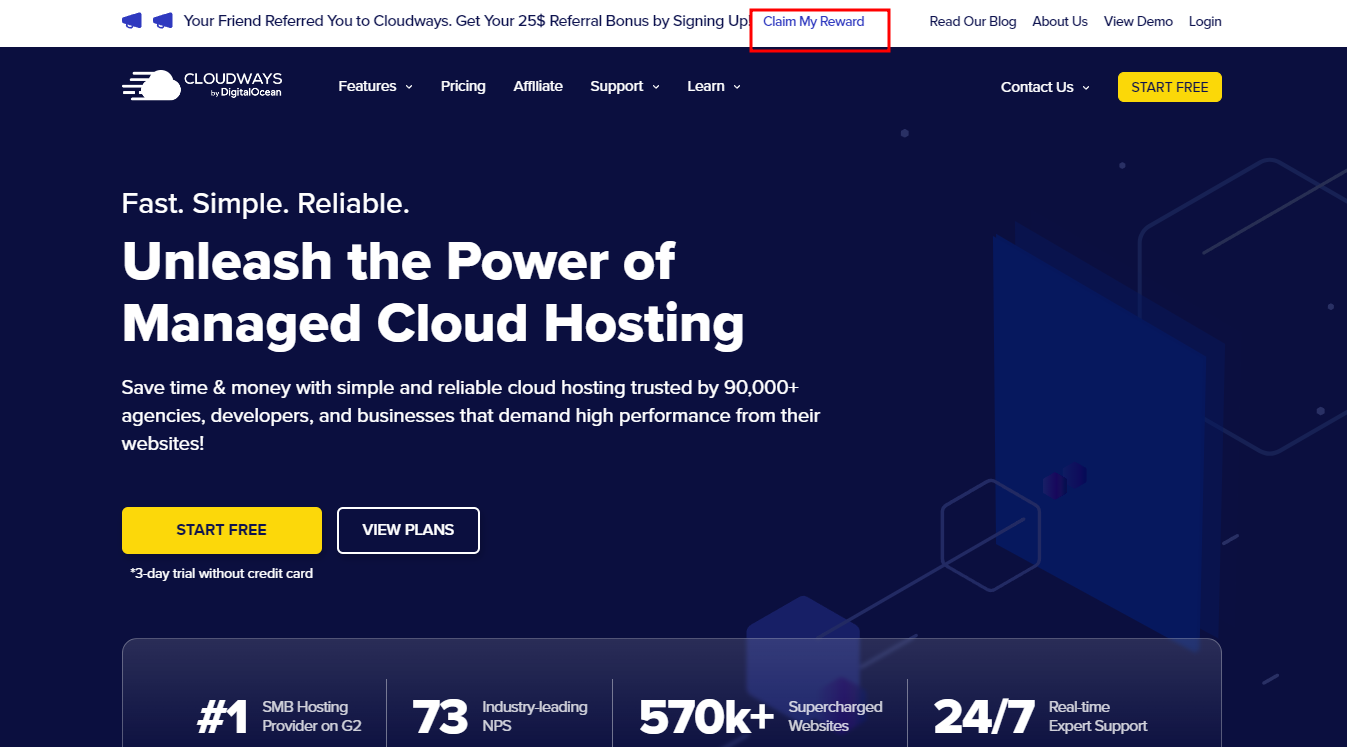Click the 'Supercharged Websites' stat label

pos(835,716)
